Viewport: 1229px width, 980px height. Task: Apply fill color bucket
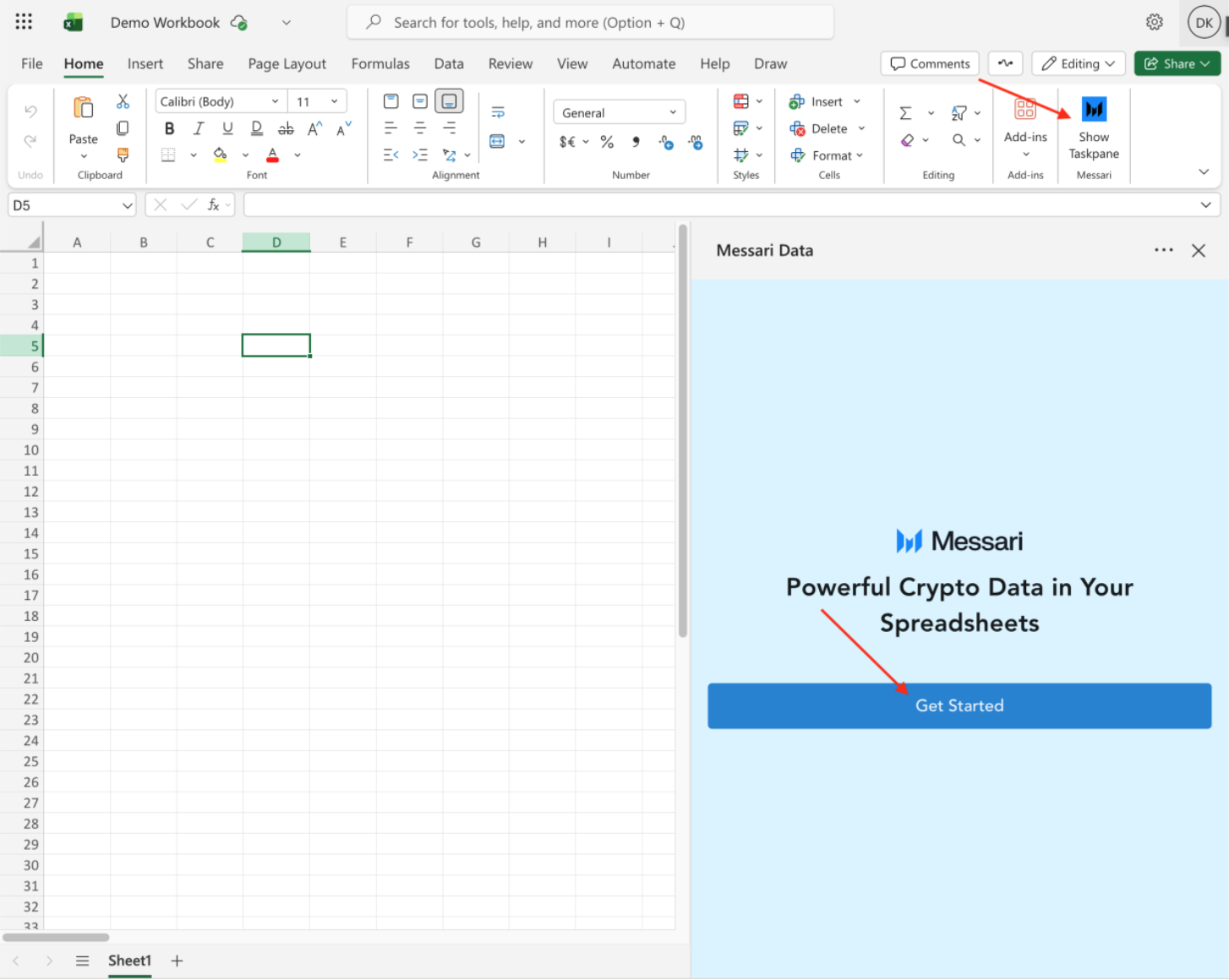pyautogui.click(x=220, y=155)
